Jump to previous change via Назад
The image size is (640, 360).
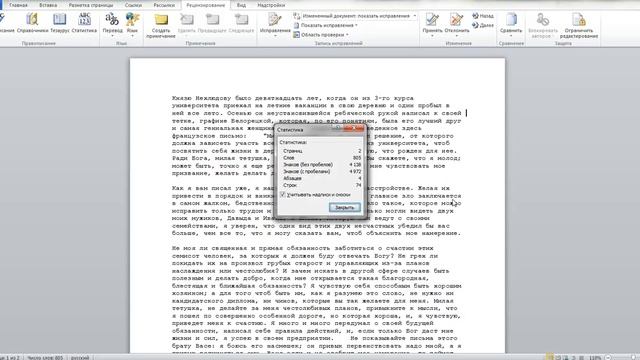click(483, 16)
